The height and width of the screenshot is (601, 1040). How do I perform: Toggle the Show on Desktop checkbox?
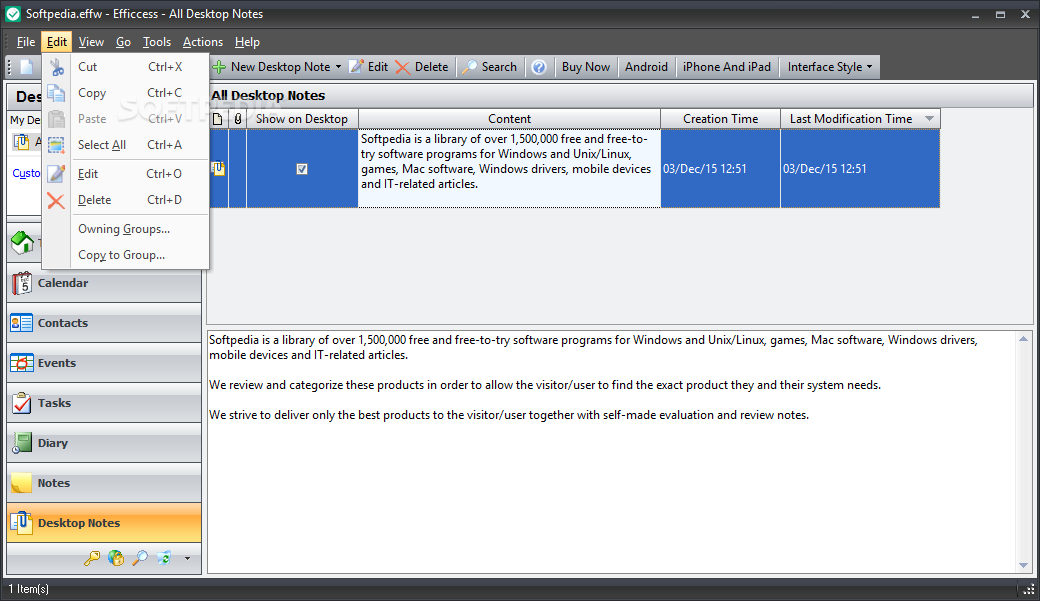pos(302,169)
